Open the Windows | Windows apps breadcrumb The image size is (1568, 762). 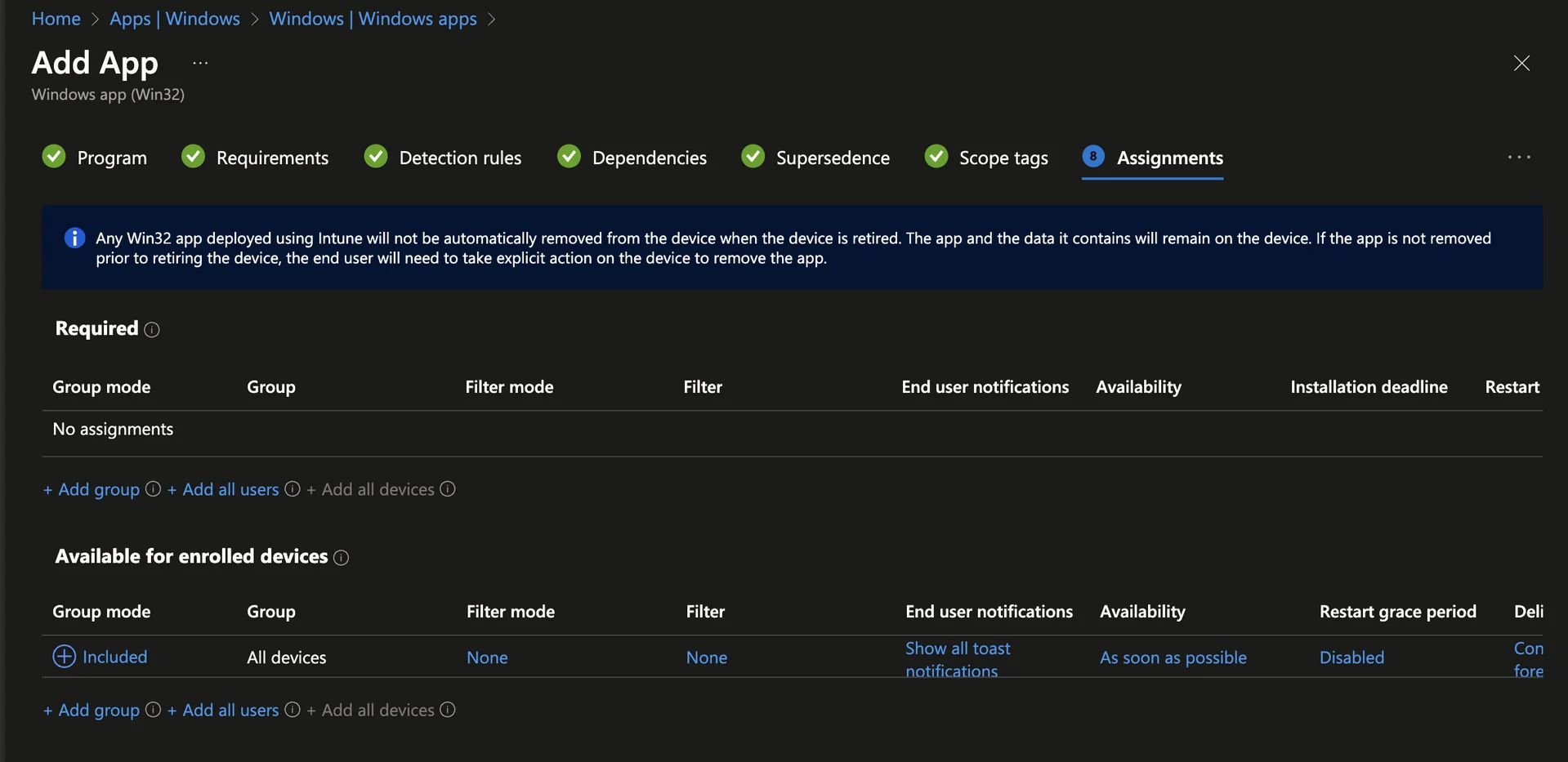373,18
